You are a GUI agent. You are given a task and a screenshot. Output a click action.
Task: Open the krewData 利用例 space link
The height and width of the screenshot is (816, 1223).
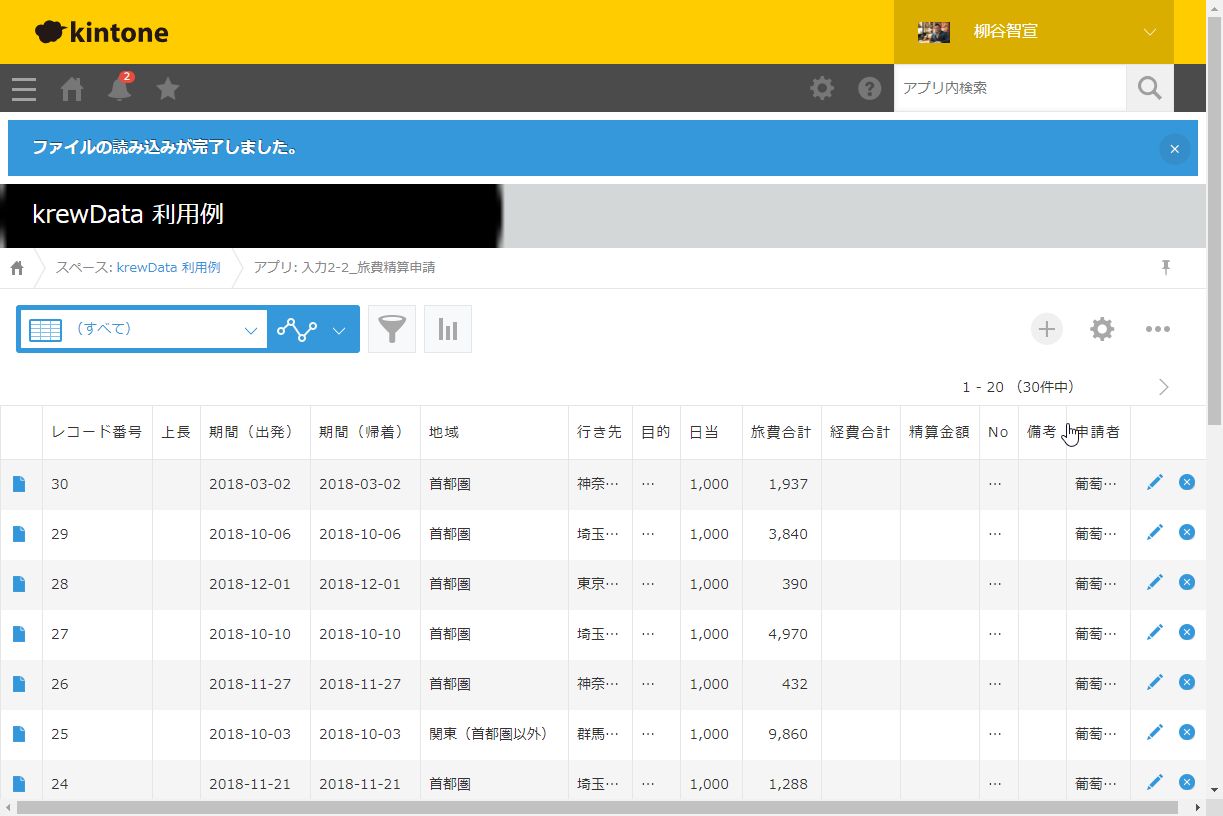(168, 267)
